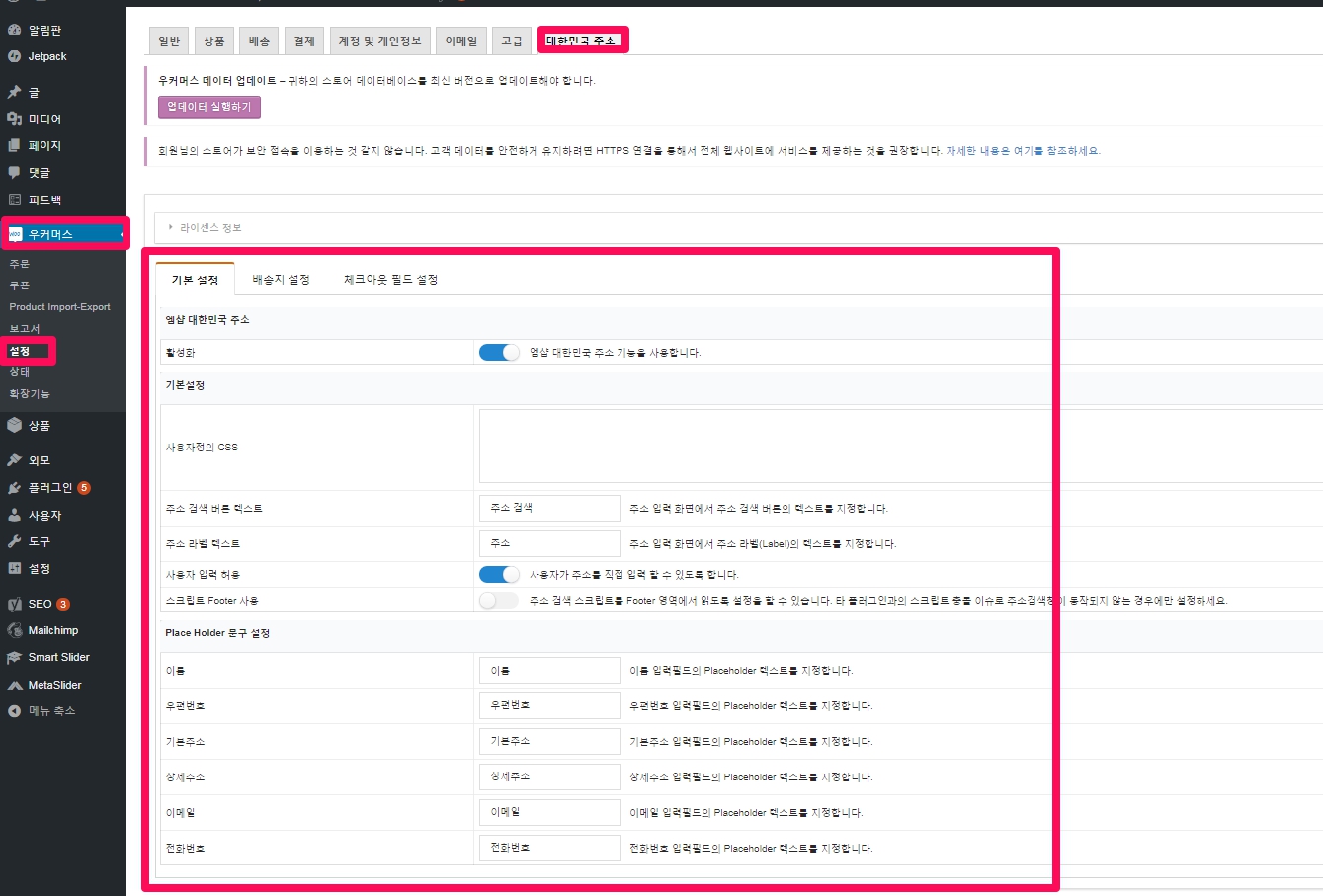Click the 메뉴 축소 collapse menu icon
This screenshot has height=896, width=1323.
coord(14,711)
